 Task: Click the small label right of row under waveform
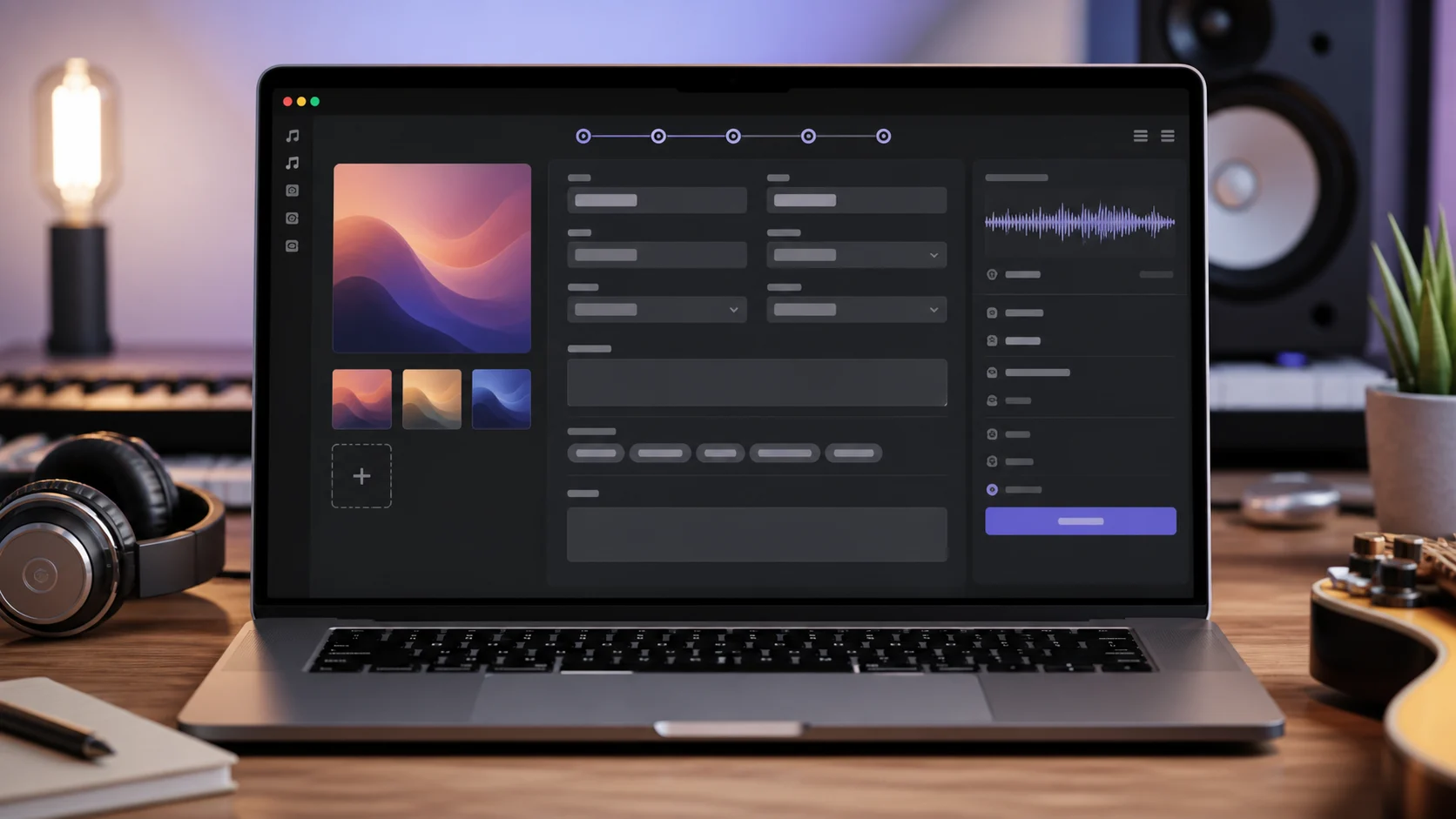tap(1156, 274)
